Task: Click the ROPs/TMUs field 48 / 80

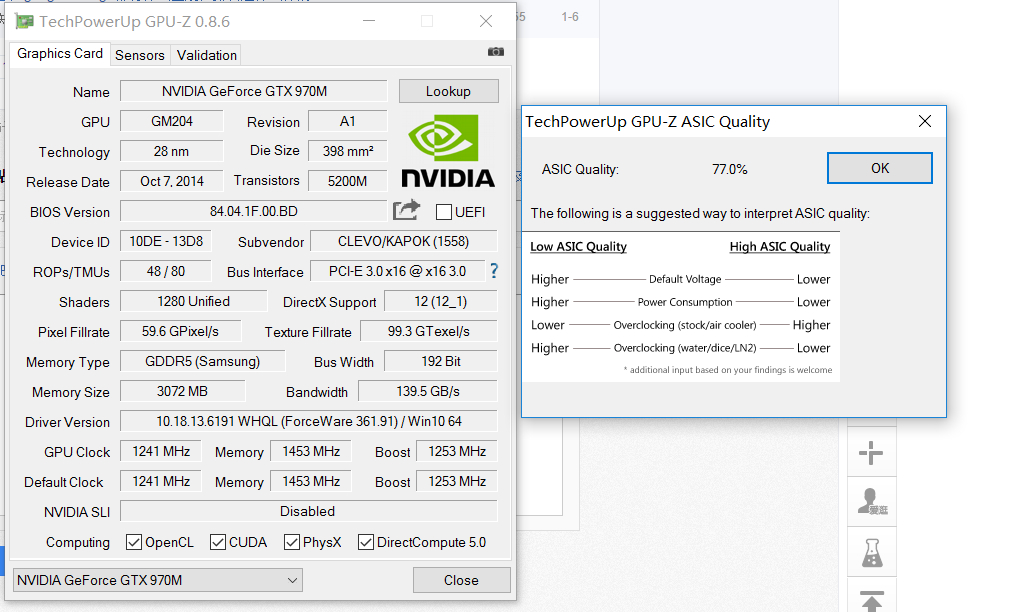Action: (x=166, y=271)
